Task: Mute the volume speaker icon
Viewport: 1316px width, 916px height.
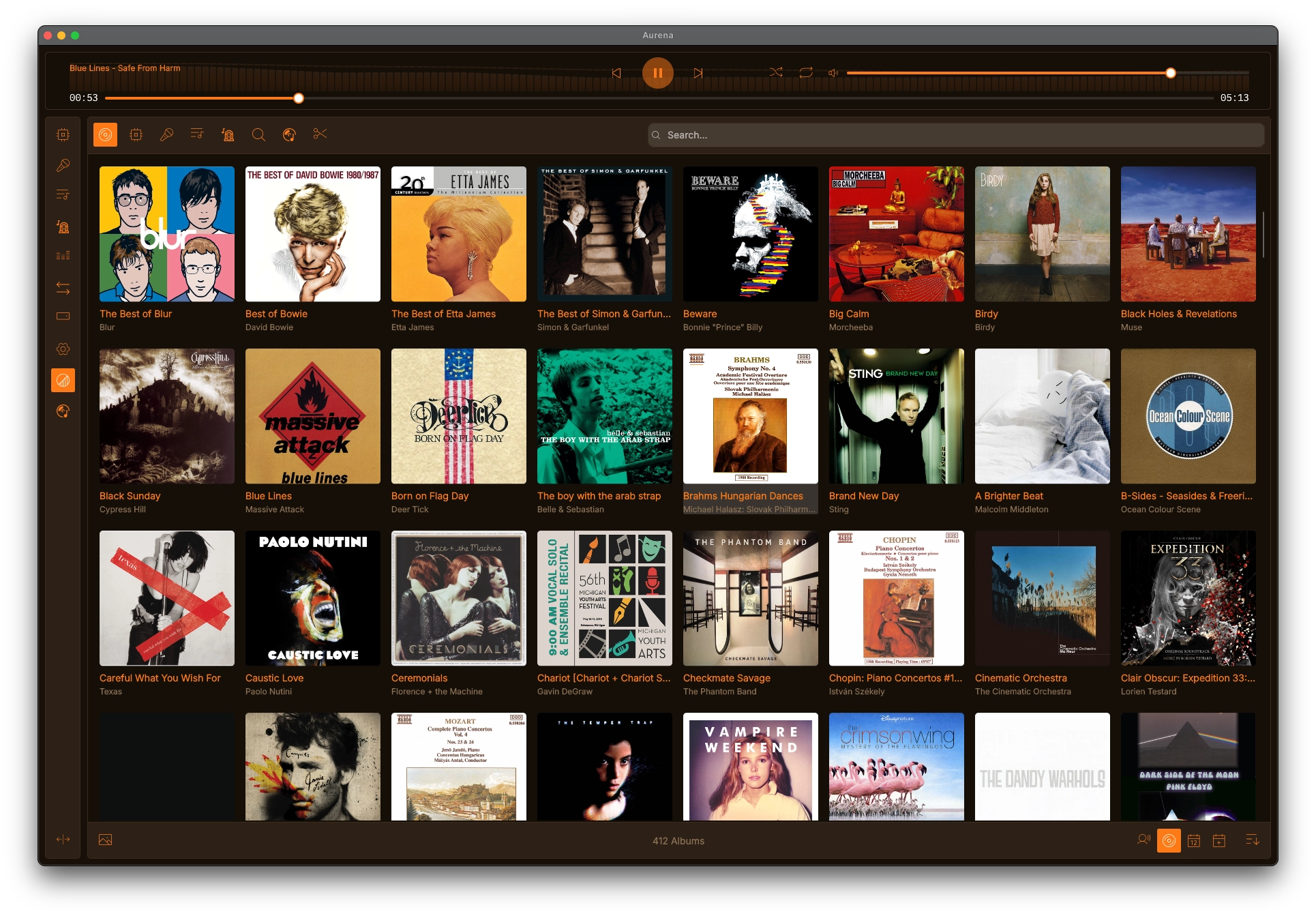Action: coord(833,73)
